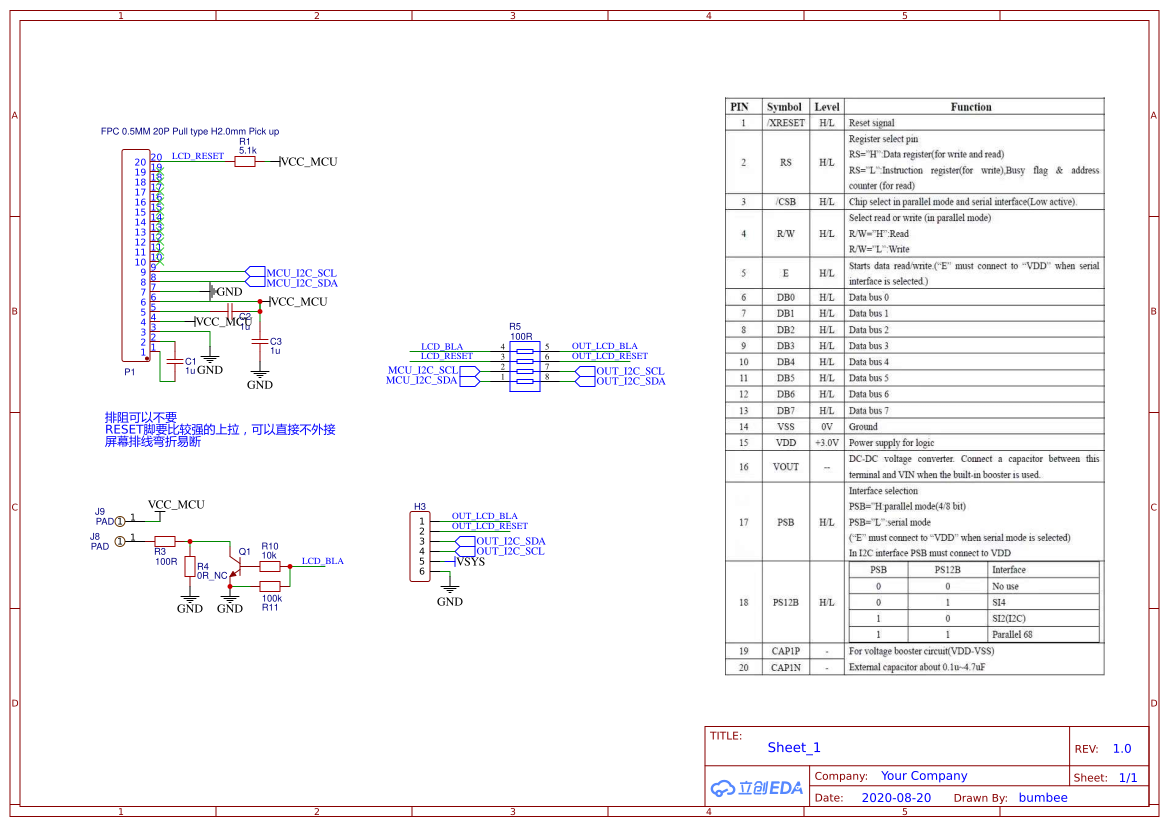Screen dimensions: 1169x827
Task: Select the R3 100R resistor symbol
Action: click(165, 541)
